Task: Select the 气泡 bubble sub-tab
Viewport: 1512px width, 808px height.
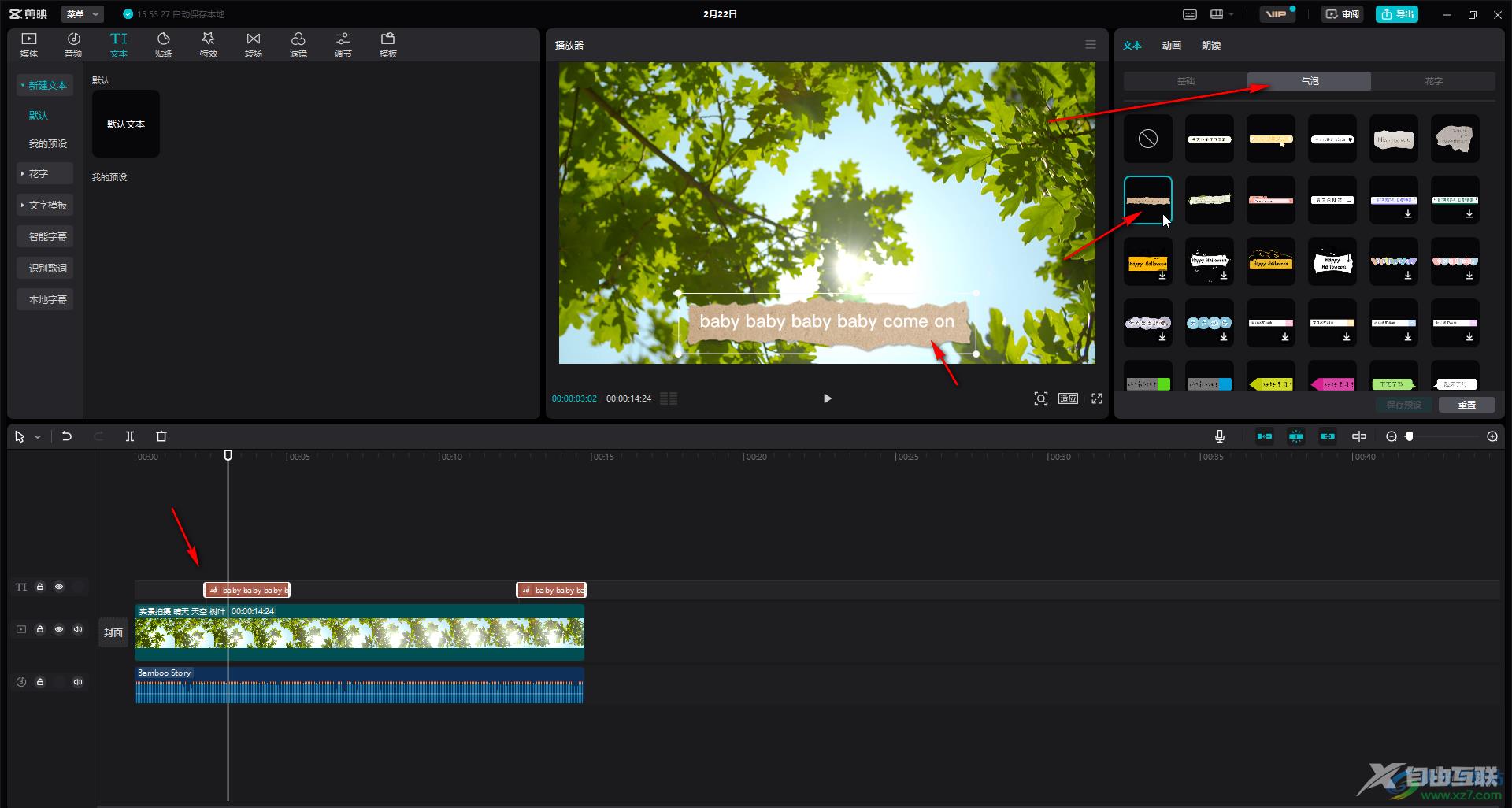Action: [x=1310, y=81]
